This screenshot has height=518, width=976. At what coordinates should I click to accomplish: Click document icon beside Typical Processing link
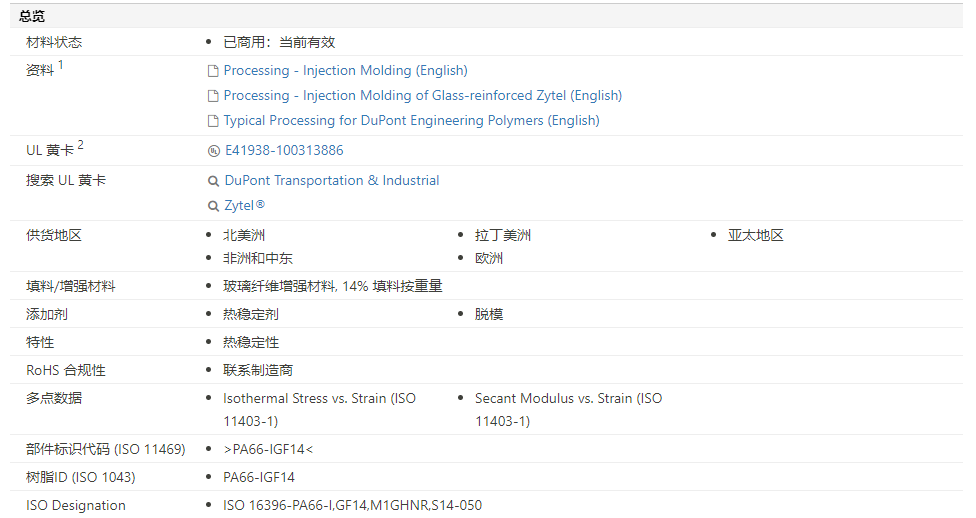click(213, 121)
